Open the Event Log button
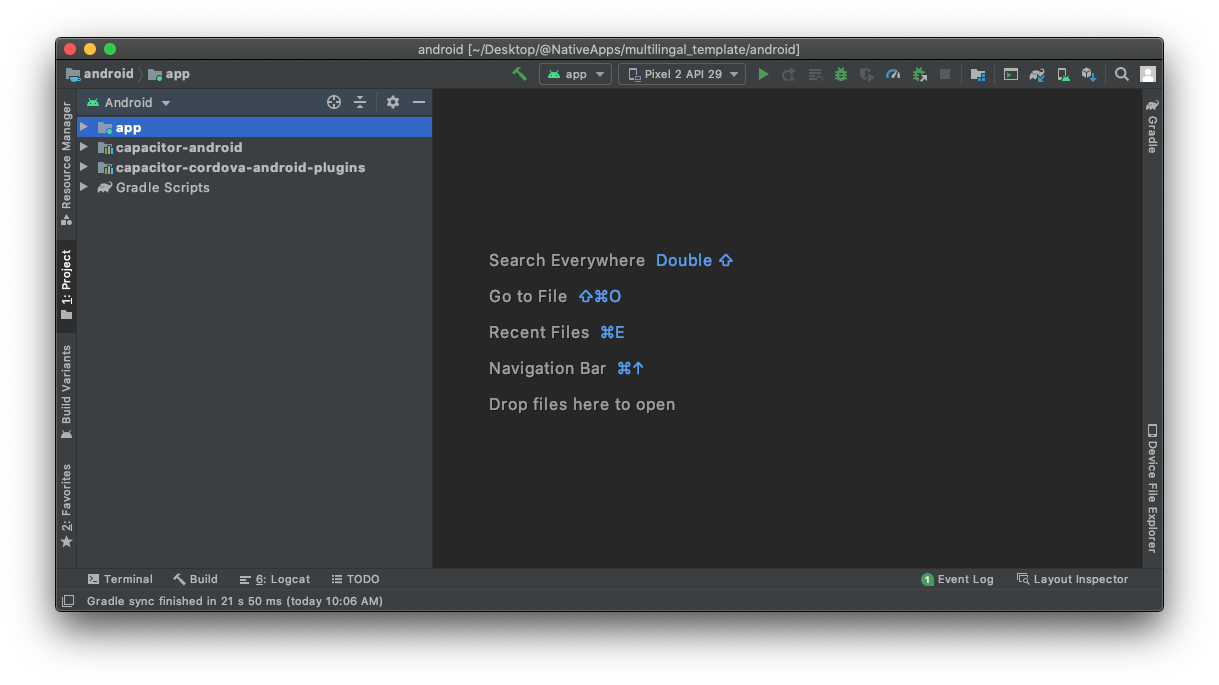Screen dimensions: 1219x685 (957, 579)
